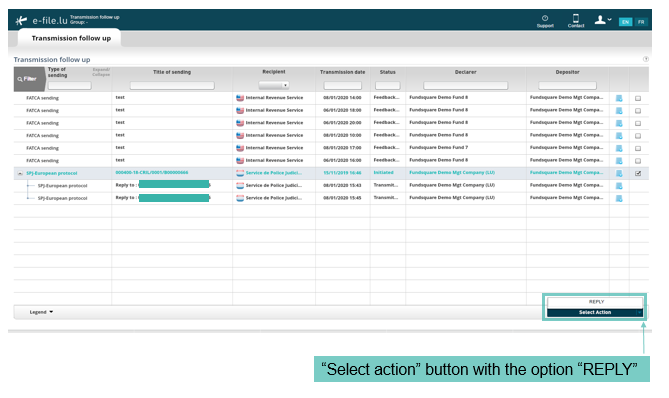Open document icon for 15/11/2019 16:46 row

click(619, 173)
